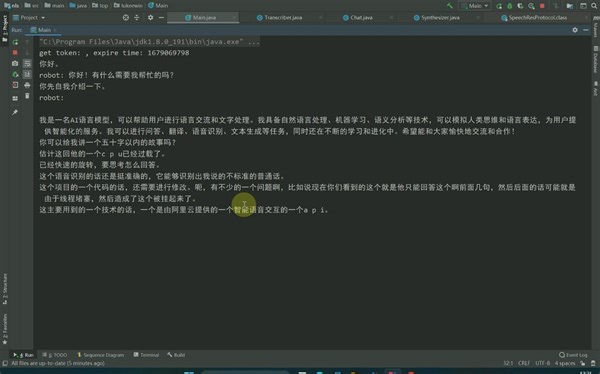Image resolution: width=600 pixels, height=374 pixels.
Task: Collapse all in Project panel
Action: point(137,18)
